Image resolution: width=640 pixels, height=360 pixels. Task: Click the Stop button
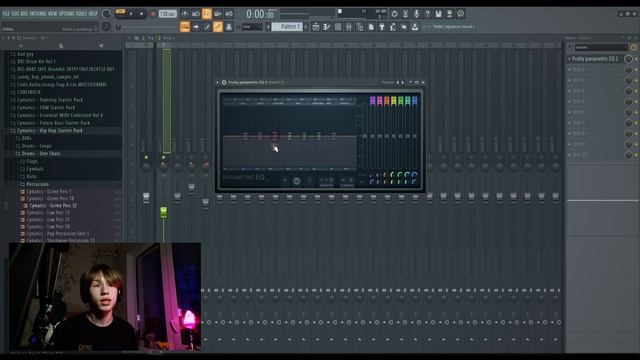(142, 14)
